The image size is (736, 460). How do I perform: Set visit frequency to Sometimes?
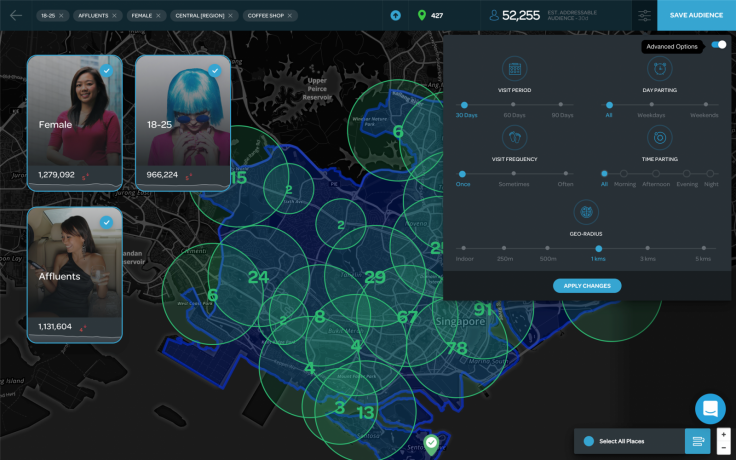tap(514, 174)
